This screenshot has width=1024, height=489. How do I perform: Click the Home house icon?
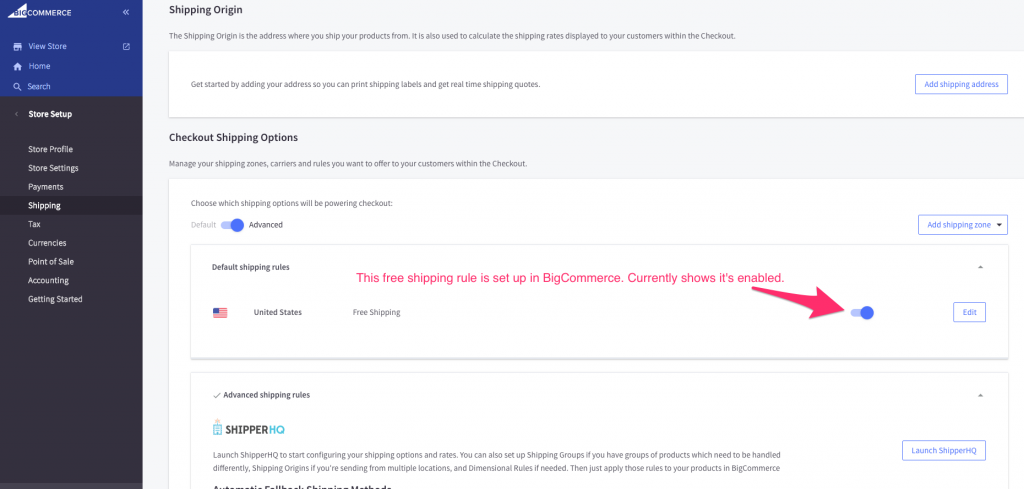tap(17, 66)
